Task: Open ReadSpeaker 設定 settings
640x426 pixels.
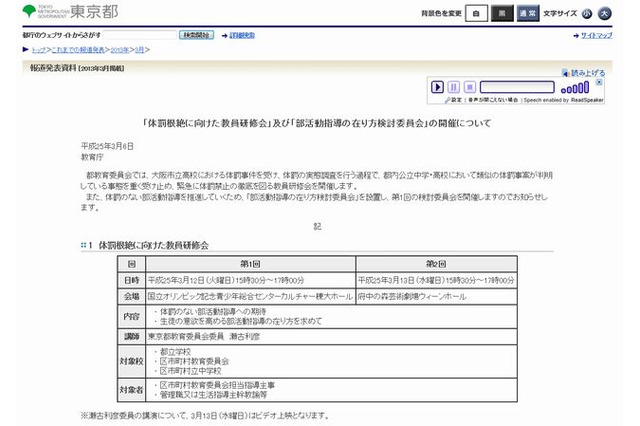Action: [453, 100]
